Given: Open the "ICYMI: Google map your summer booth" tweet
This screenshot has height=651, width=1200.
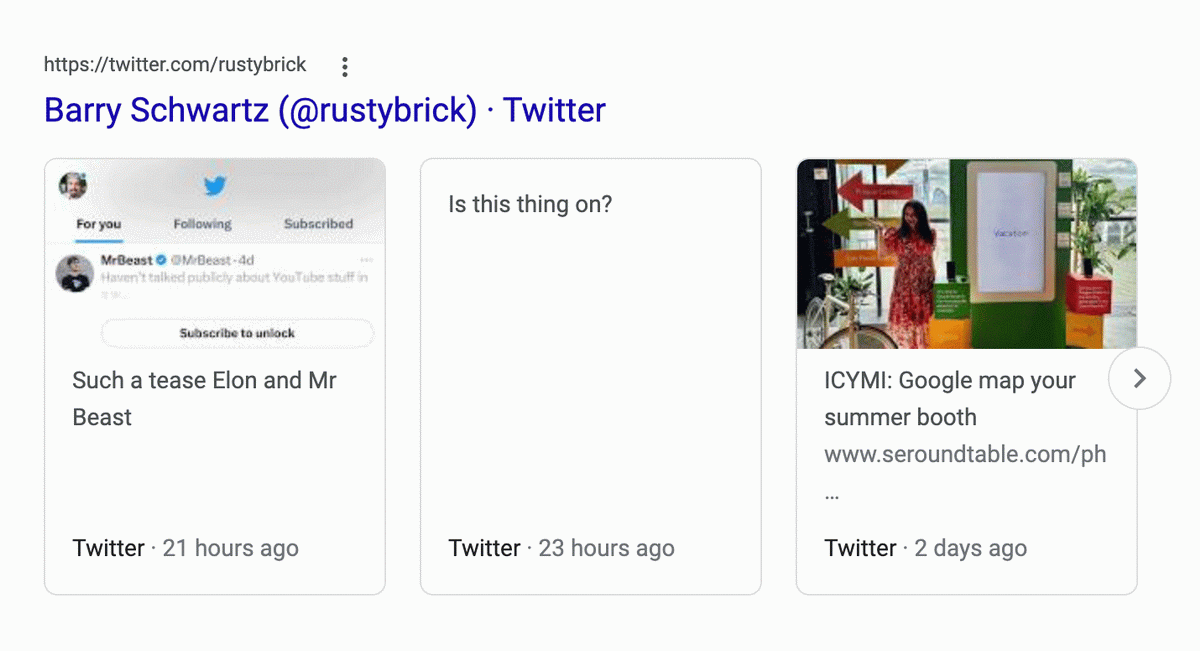Looking at the screenshot, I should (x=949, y=398).
